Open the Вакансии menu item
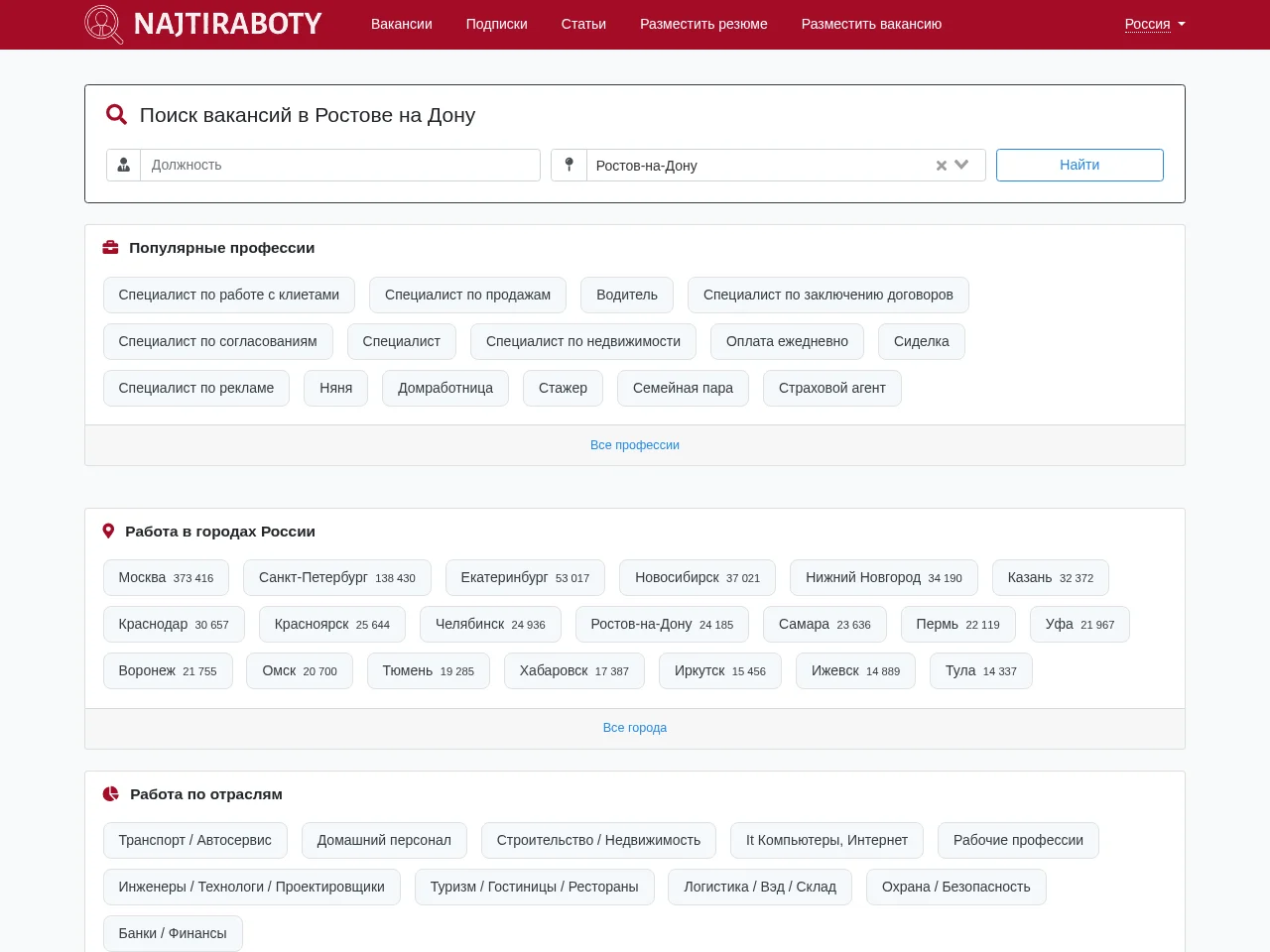 tap(402, 24)
